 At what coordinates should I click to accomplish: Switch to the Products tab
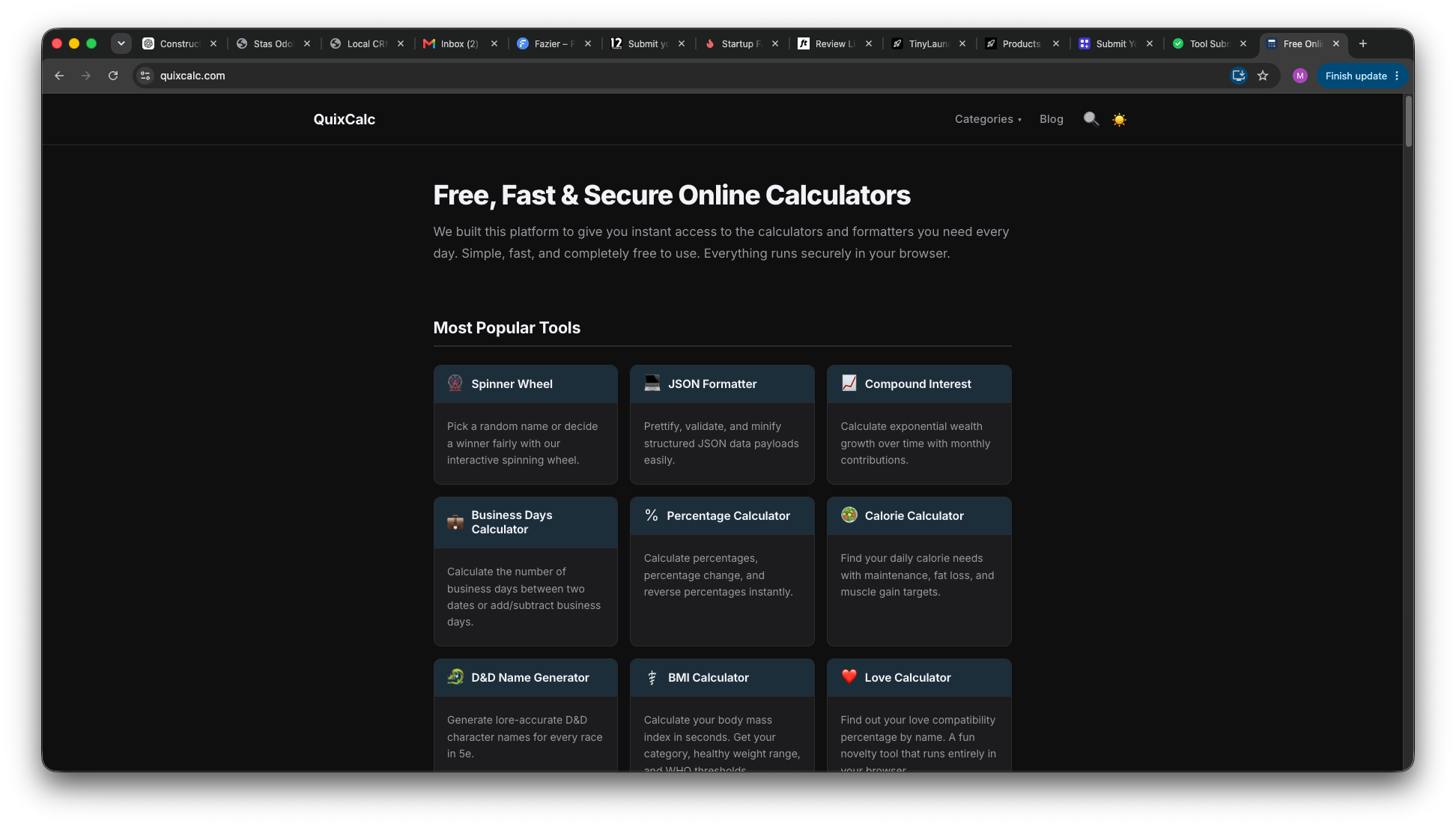1022,43
